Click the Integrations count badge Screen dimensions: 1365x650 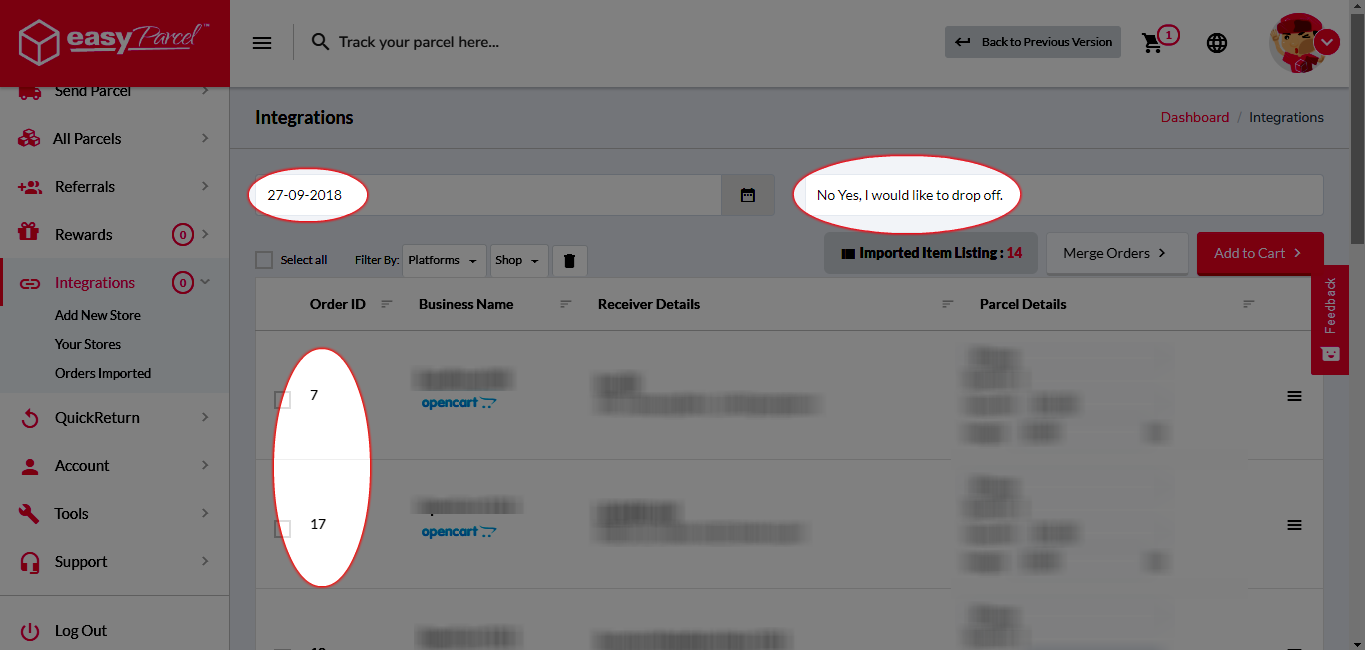tap(182, 283)
